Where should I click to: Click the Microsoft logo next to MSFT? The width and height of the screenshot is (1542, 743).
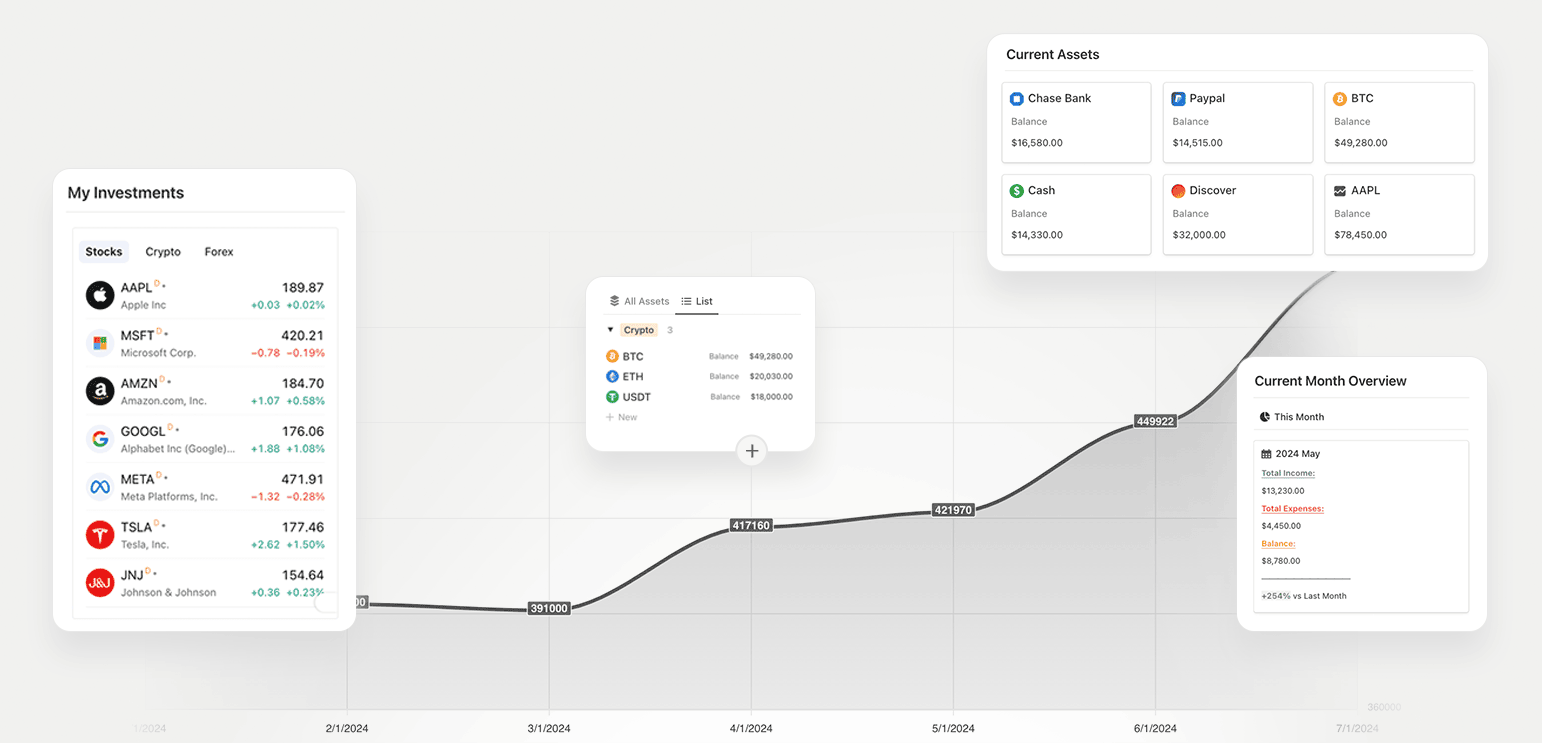pos(99,343)
